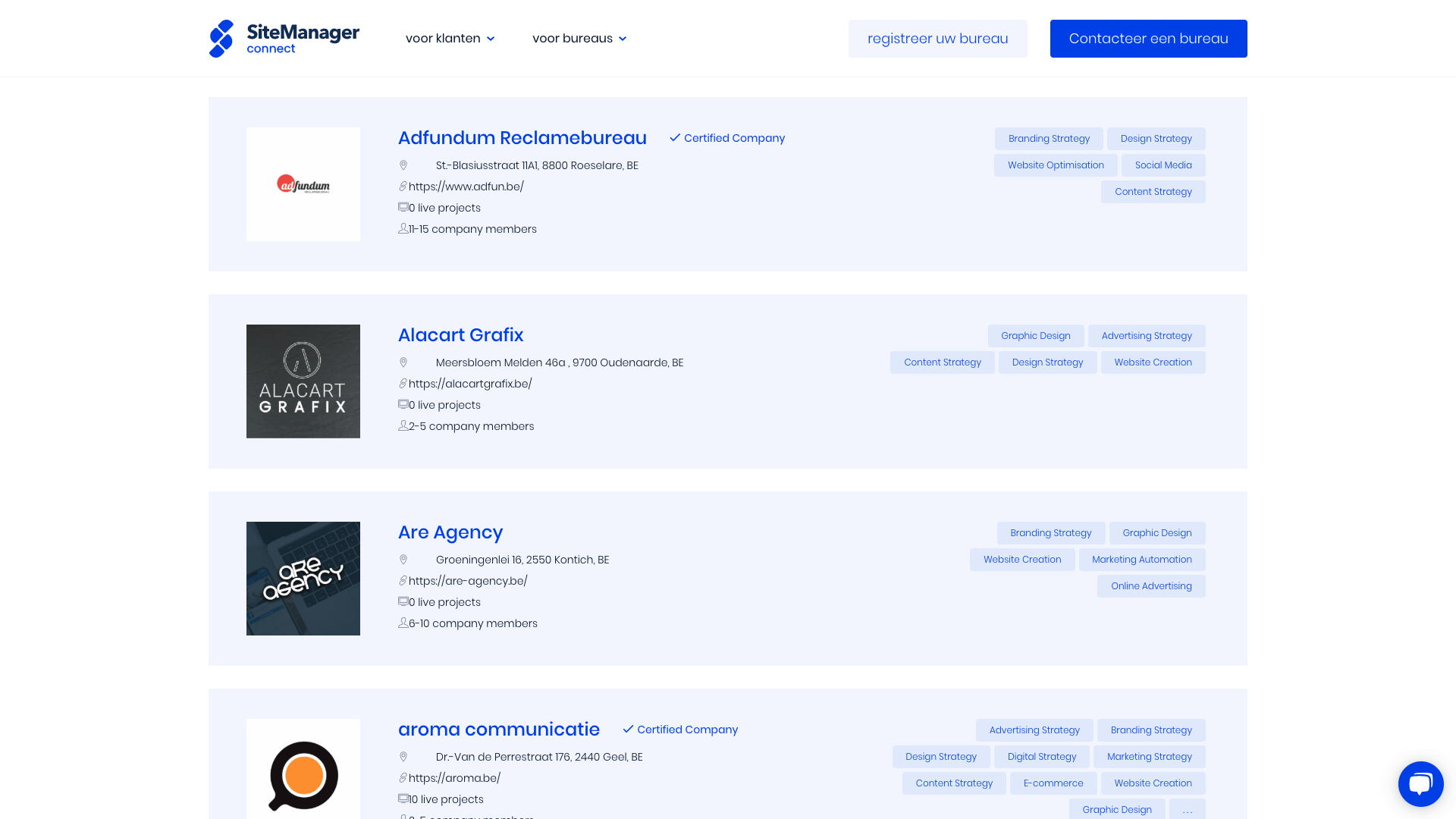Show more tags via the '...' on aroma communicatie
The width and height of the screenshot is (1456, 819).
1188,809
